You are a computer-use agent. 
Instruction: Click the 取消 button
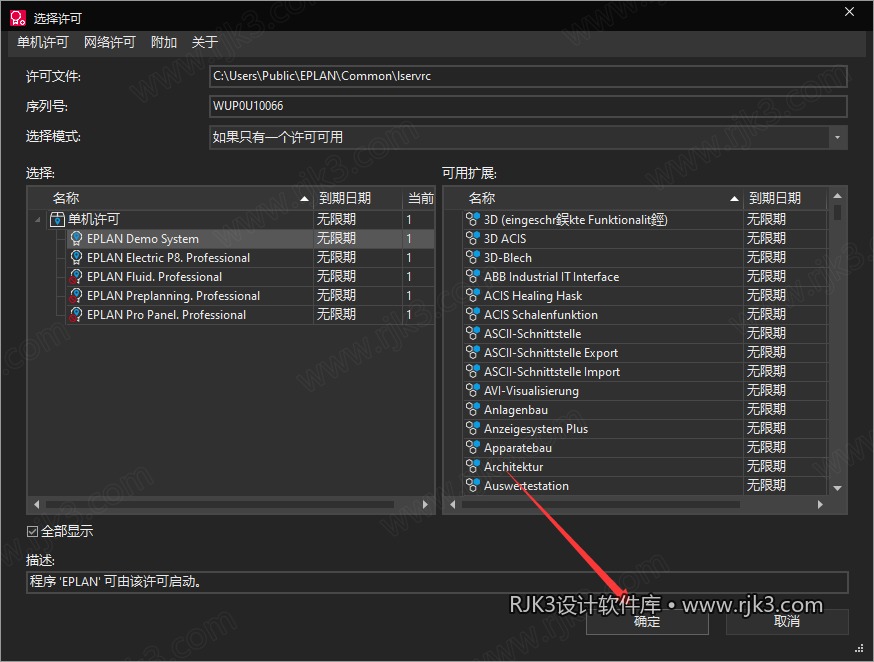tap(787, 621)
